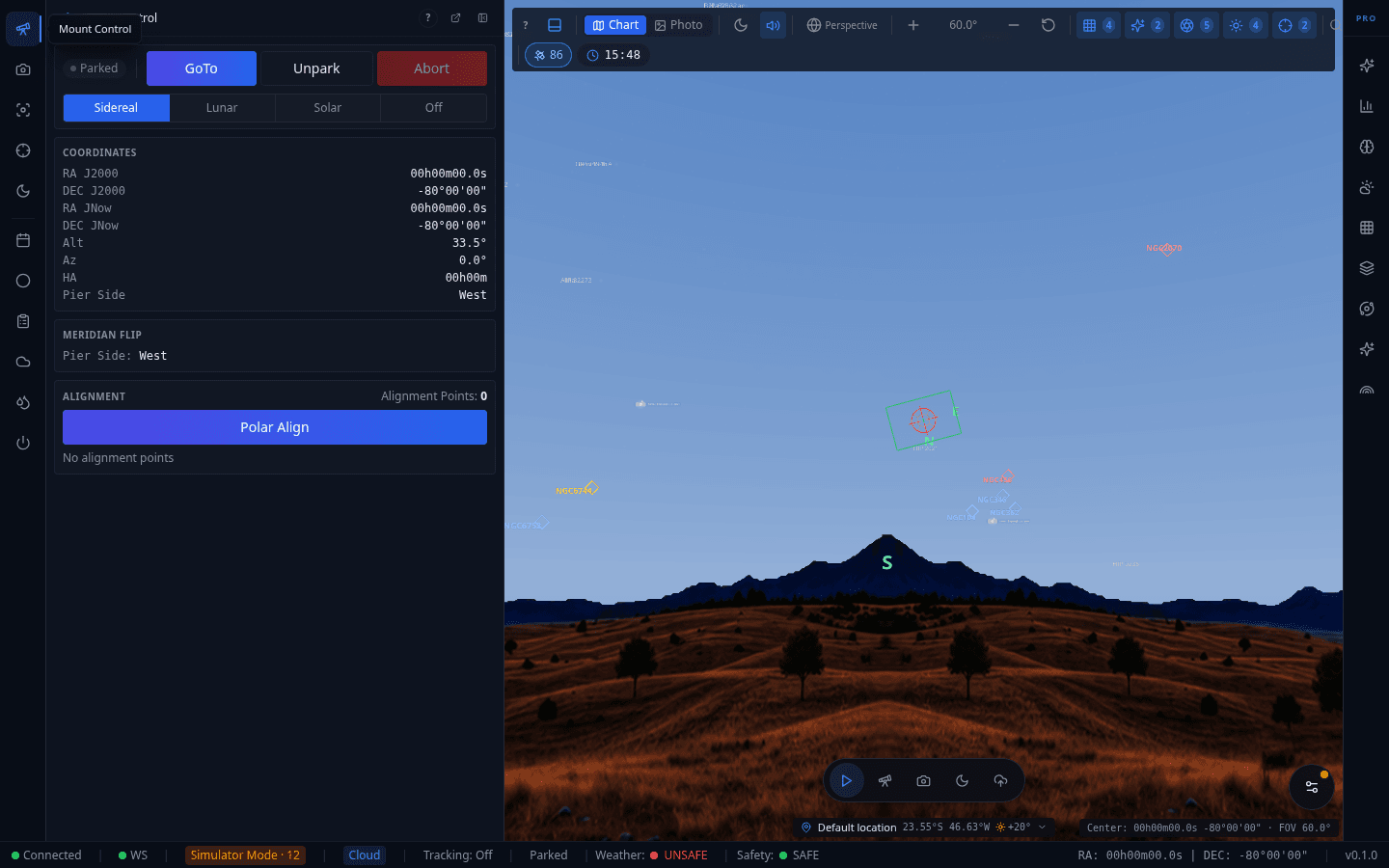This screenshot has width=1389, height=868.
Task: Click the Parked status chip
Action: point(95,68)
